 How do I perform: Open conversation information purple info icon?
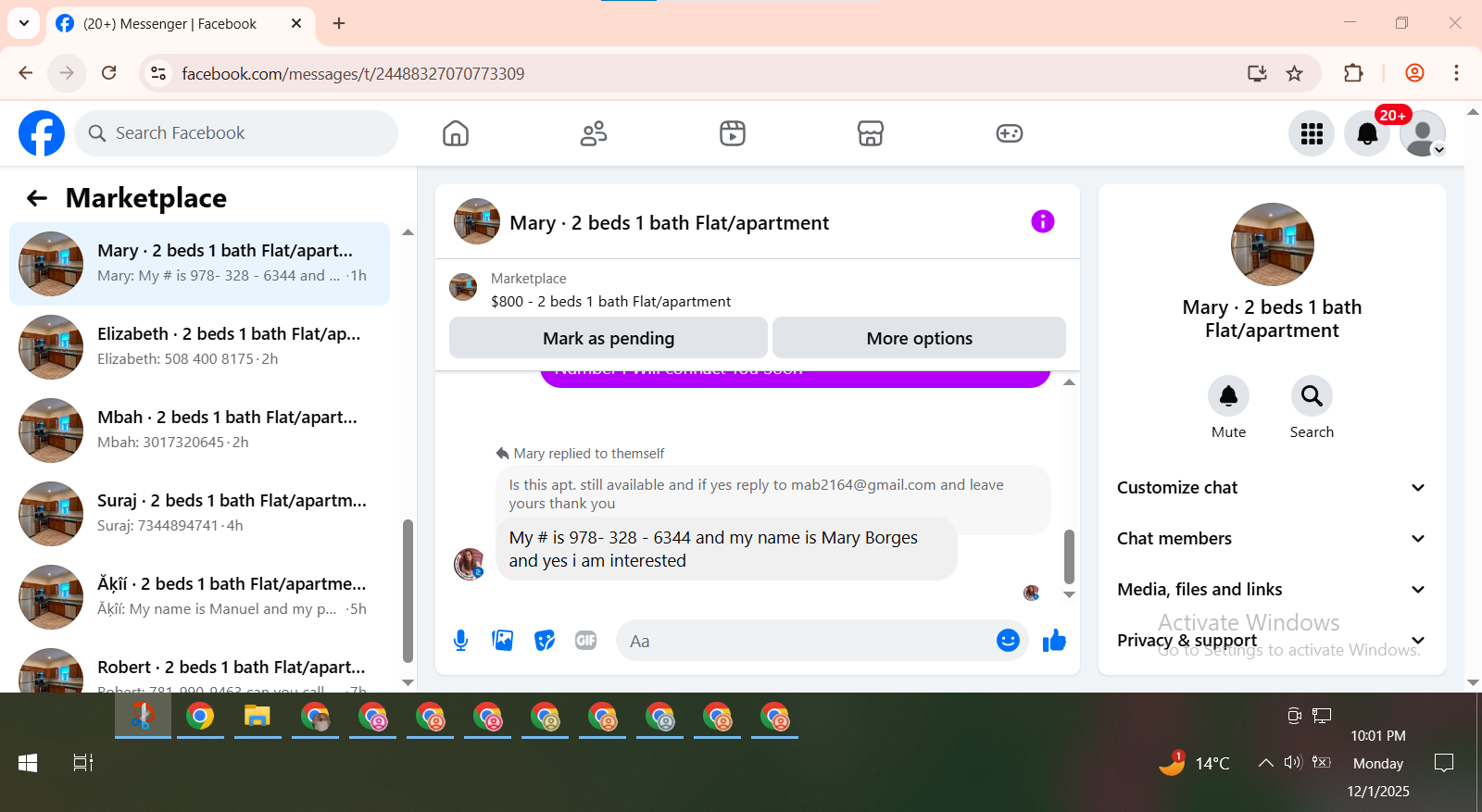(x=1043, y=221)
